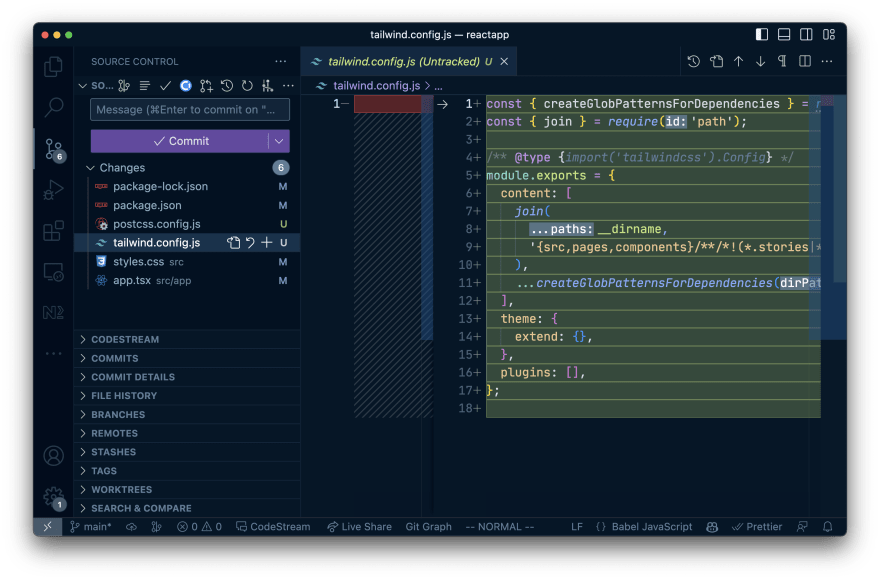Click Git Graph in the status bar

[x=428, y=527]
